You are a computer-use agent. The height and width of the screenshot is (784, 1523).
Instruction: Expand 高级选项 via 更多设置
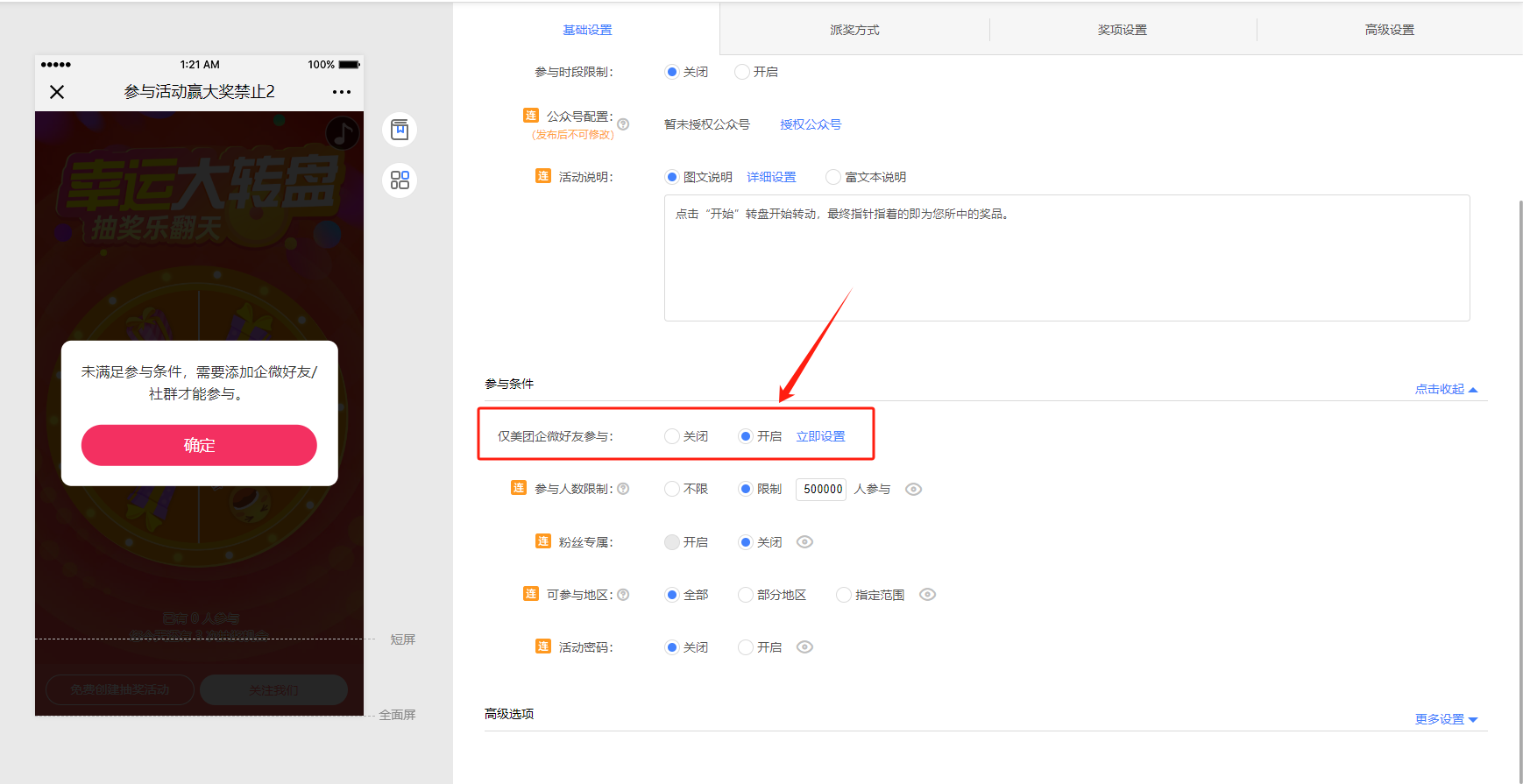point(1446,719)
